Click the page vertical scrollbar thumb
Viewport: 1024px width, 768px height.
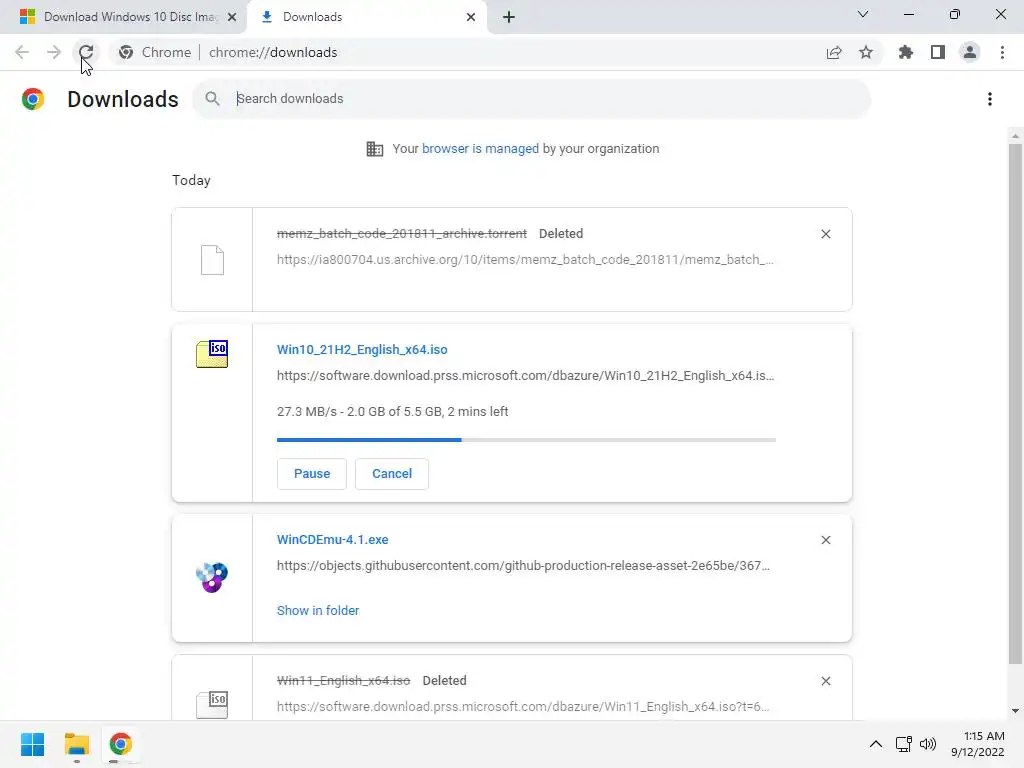[1015, 404]
